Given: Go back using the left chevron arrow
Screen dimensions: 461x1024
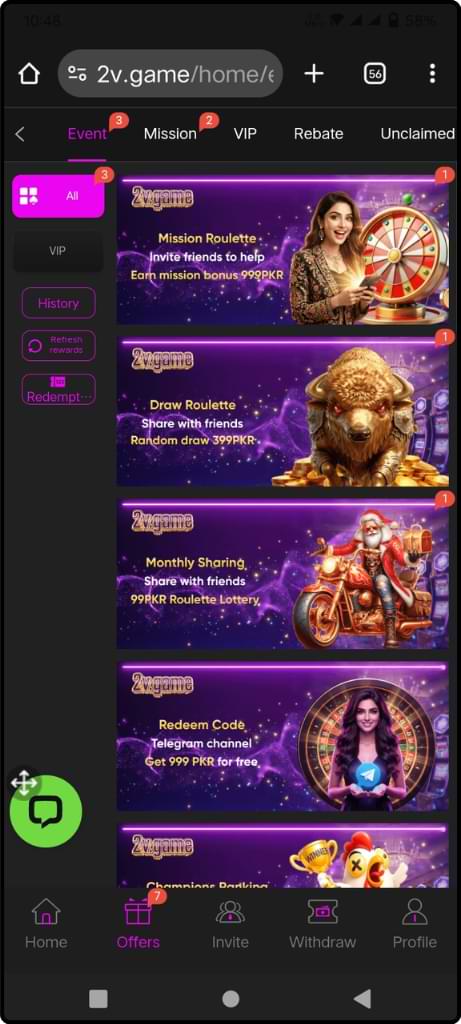Looking at the screenshot, I should [20, 134].
